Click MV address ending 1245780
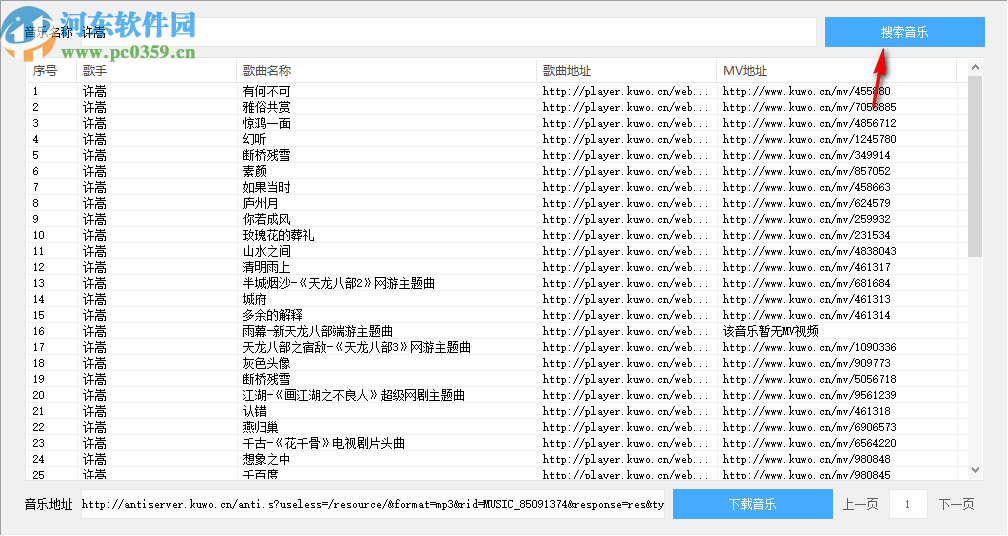Viewport: 1008px width, 536px height. tap(809, 139)
